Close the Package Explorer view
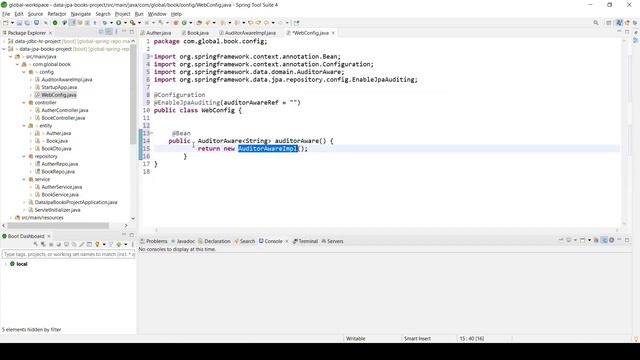Viewport: 640px width, 360px height. pyautogui.click(x=51, y=33)
